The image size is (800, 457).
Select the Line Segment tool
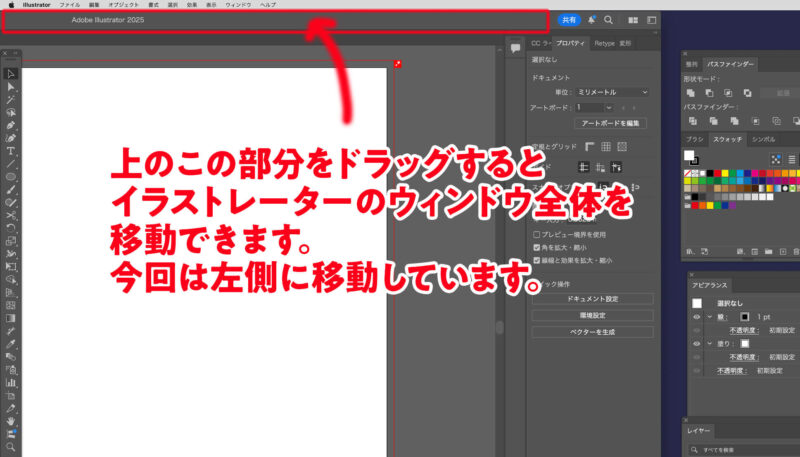10,164
